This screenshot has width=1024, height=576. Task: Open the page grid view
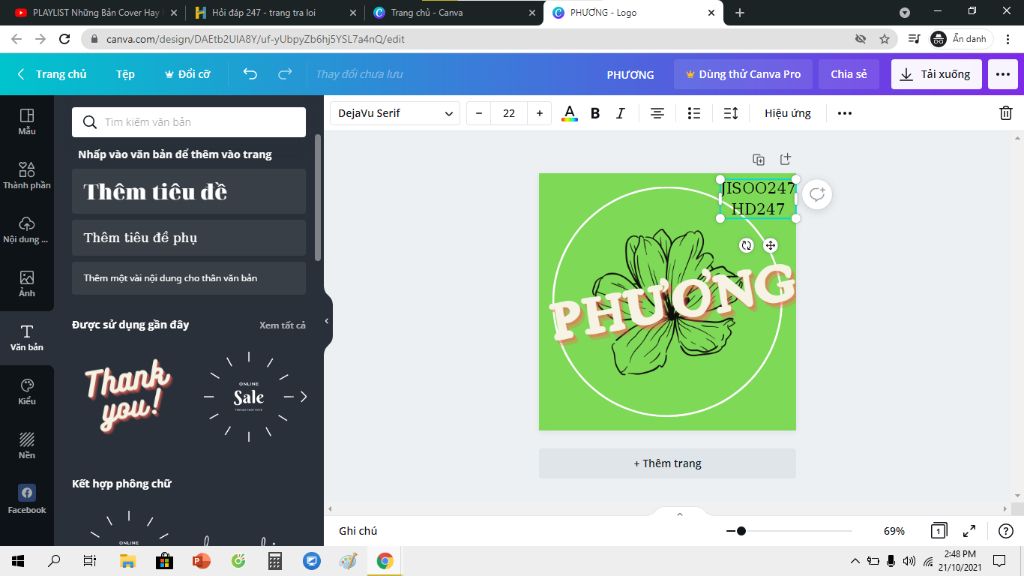click(x=938, y=531)
